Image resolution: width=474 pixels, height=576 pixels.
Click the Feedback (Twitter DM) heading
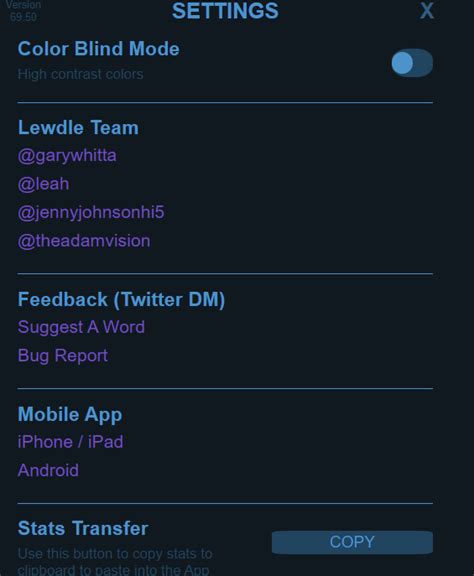point(121,299)
